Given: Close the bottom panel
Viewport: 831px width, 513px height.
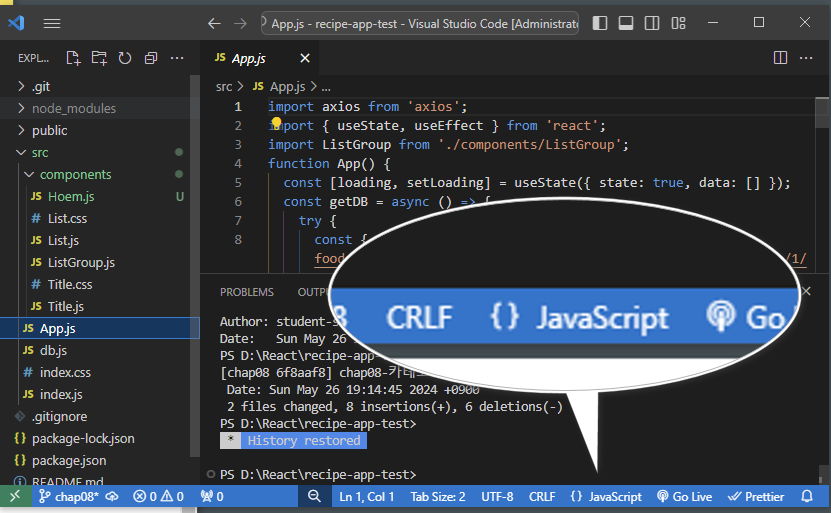Looking at the screenshot, I should (806, 291).
